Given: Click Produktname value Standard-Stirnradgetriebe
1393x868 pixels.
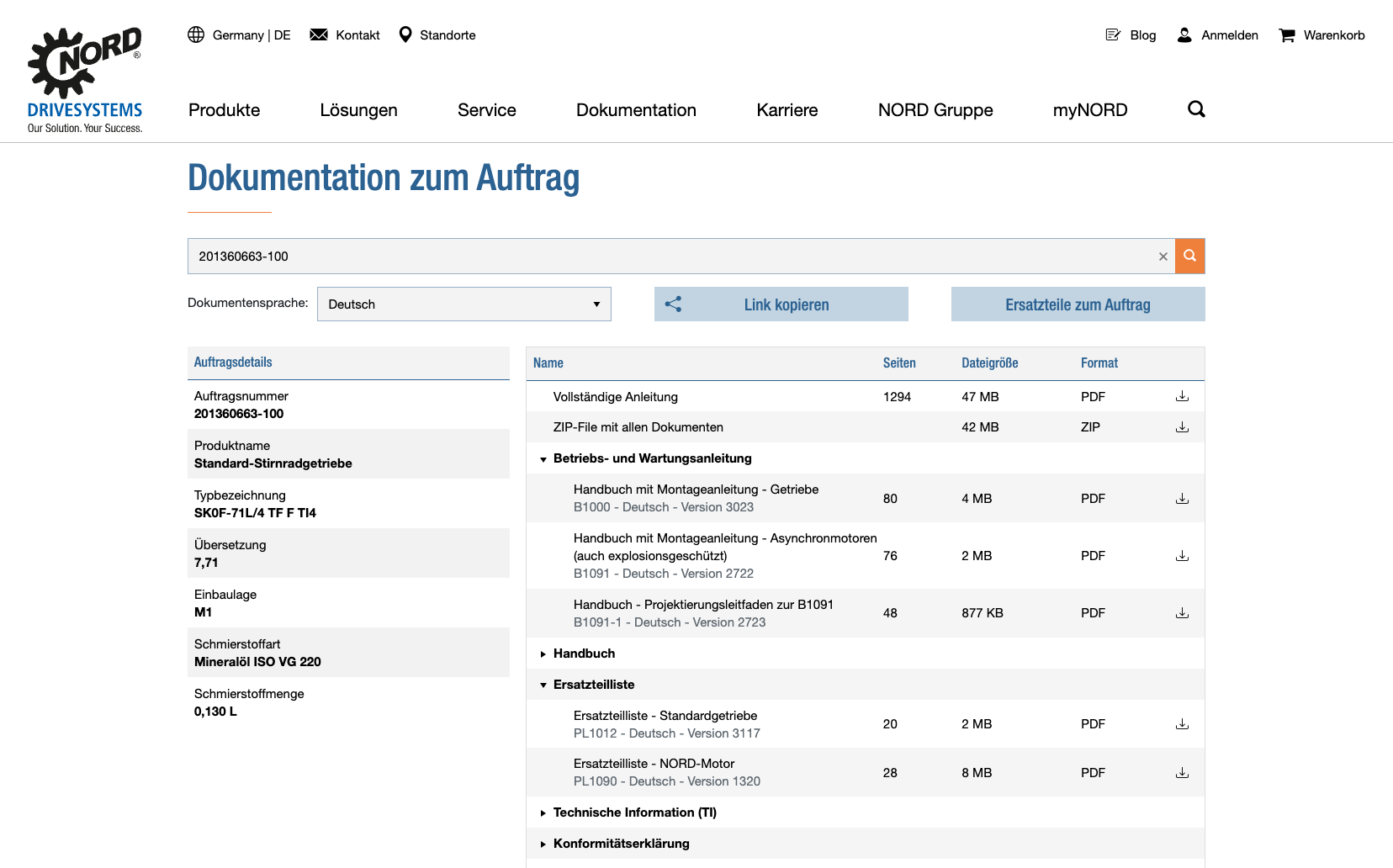Looking at the screenshot, I should click(273, 463).
